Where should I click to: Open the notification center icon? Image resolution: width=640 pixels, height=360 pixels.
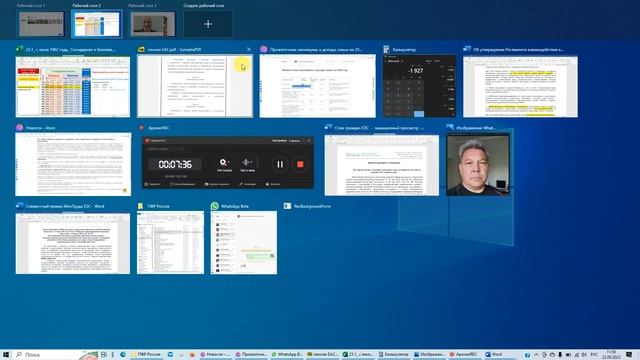coord(629,355)
